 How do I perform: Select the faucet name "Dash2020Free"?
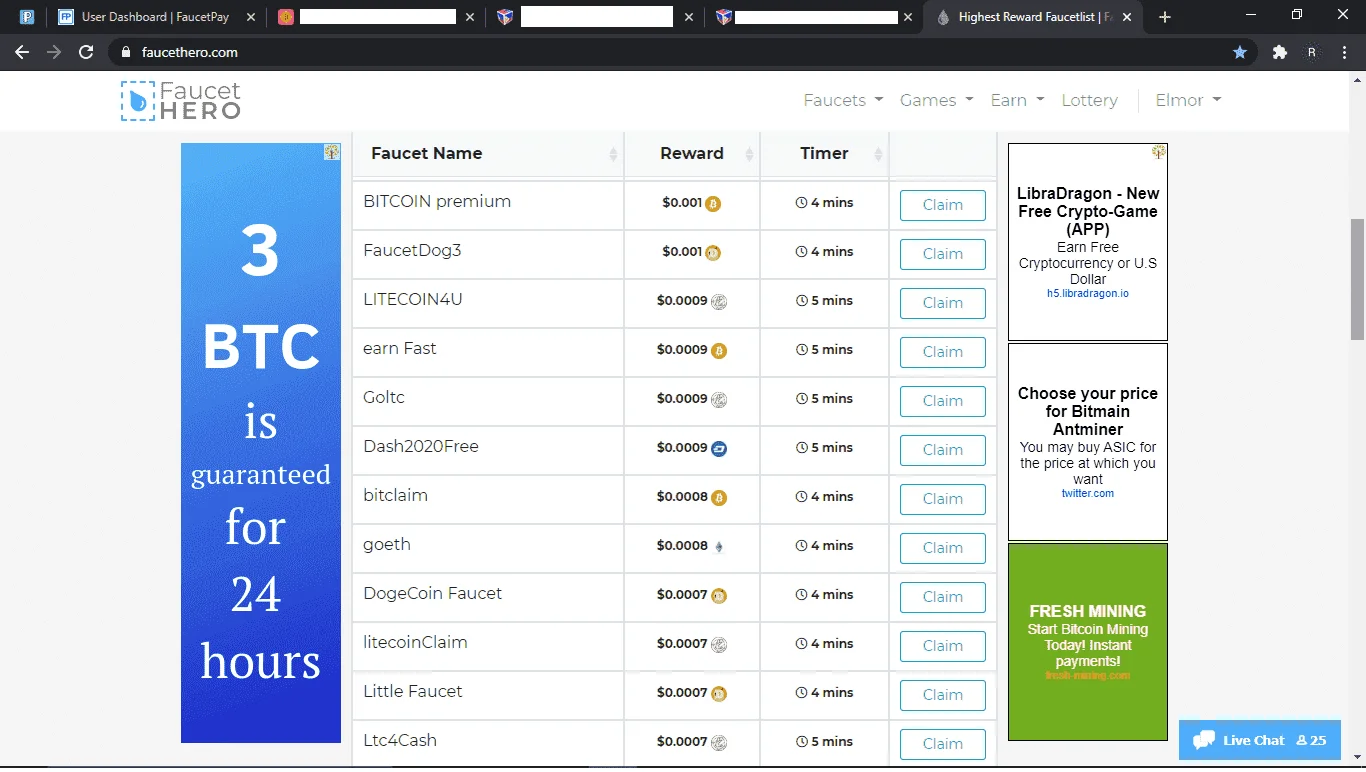pyautogui.click(x=421, y=447)
